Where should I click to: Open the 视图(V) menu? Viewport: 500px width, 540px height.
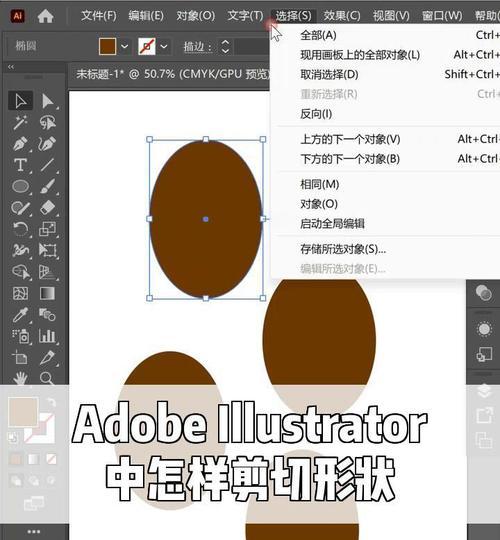pos(391,16)
